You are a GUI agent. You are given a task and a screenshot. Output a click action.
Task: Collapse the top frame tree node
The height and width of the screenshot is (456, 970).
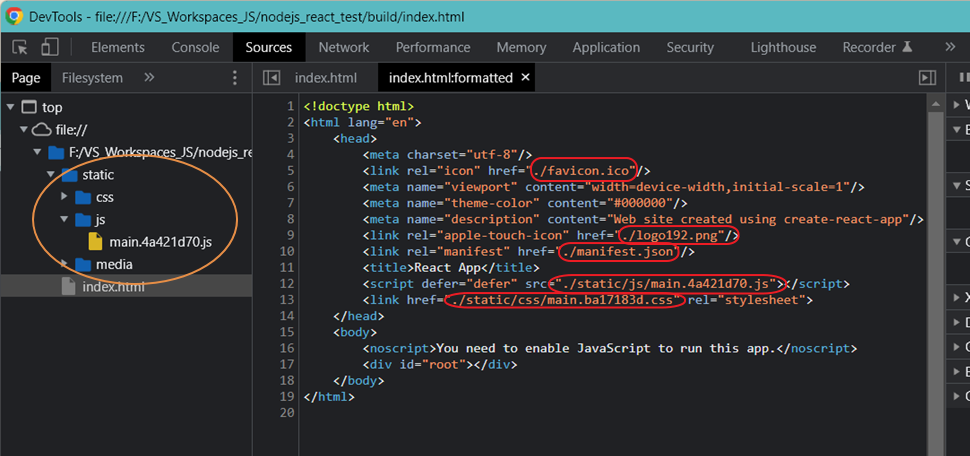10,107
